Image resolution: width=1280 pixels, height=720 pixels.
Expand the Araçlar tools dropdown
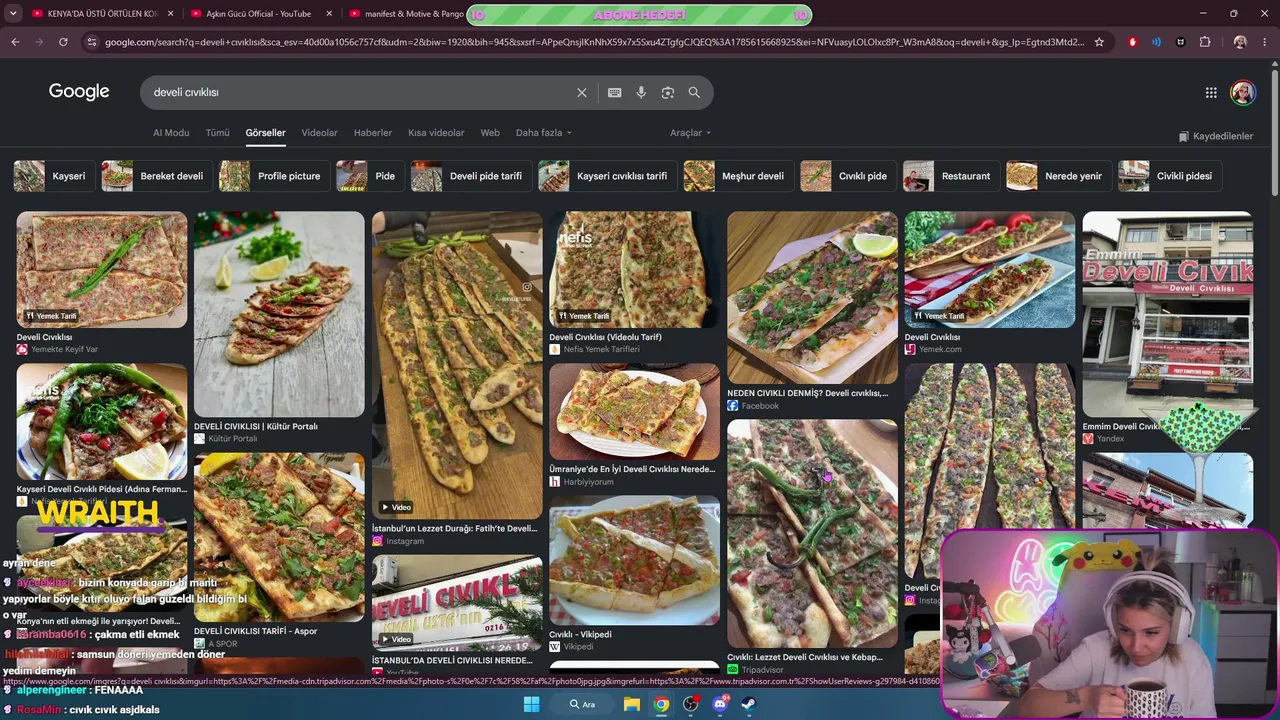[691, 133]
